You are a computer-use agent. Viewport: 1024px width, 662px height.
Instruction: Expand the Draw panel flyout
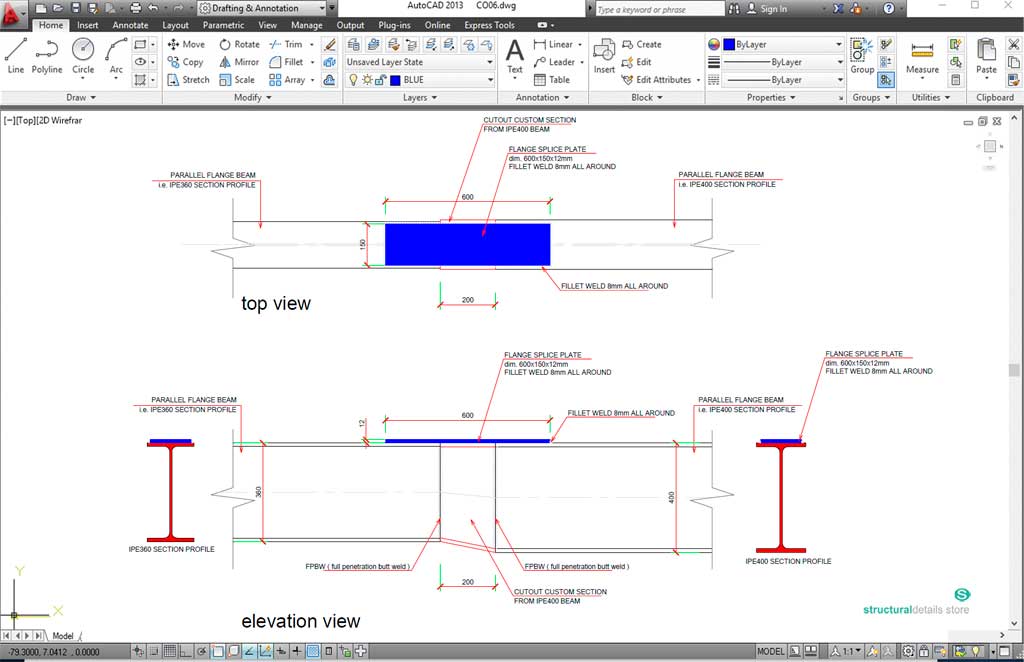(81, 98)
